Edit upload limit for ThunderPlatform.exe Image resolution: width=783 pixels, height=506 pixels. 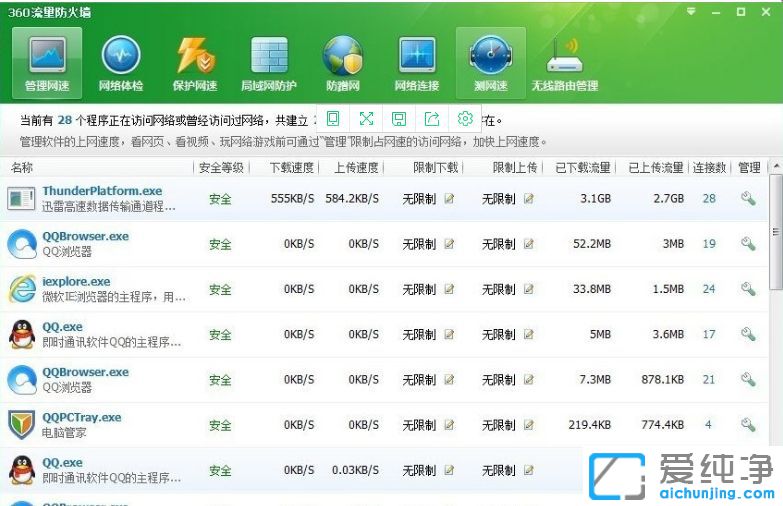point(528,199)
